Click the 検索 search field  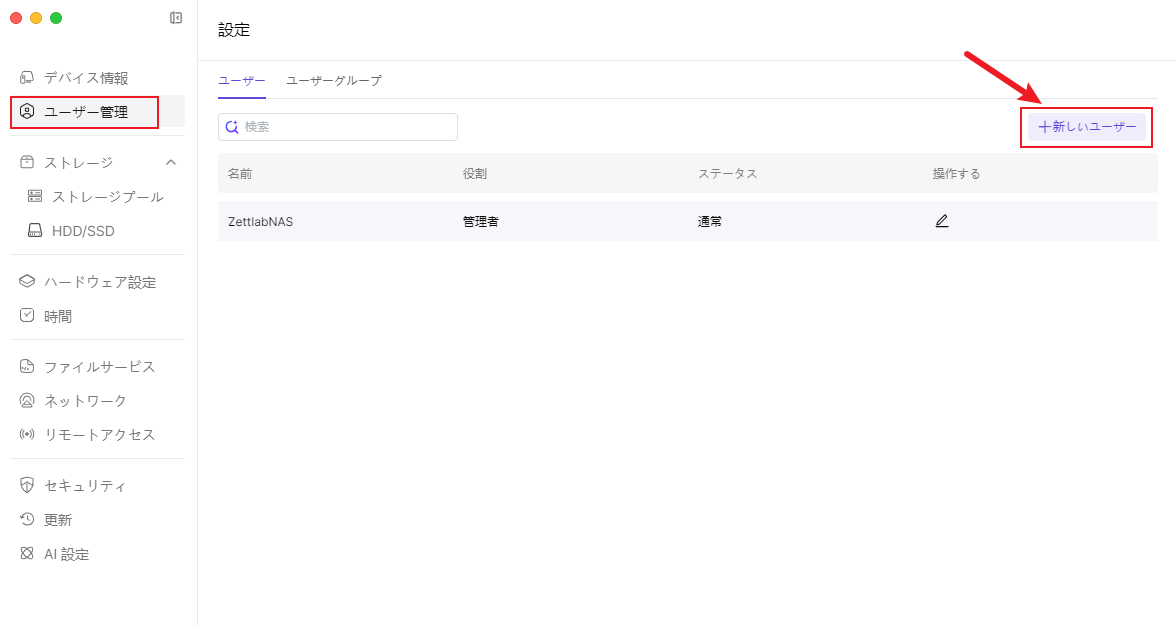[338, 127]
